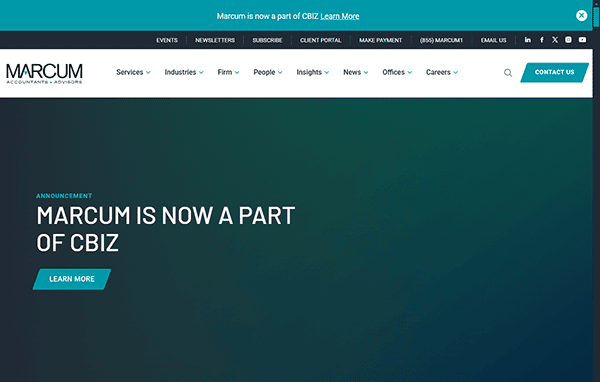Image resolution: width=600 pixels, height=382 pixels.
Task: Click the hero Learn More button
Action: (72, 279)
